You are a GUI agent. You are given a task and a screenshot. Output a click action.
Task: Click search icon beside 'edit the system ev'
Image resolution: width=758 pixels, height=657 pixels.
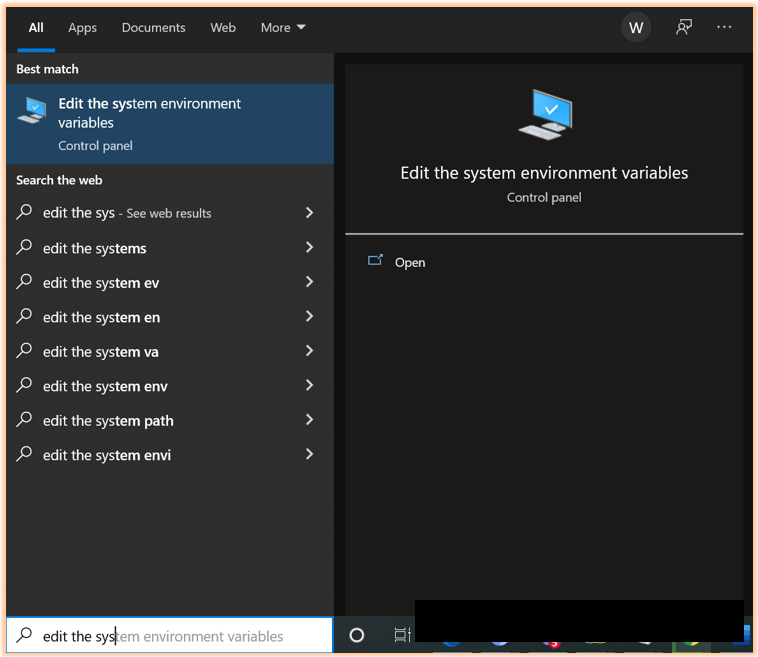[24, 281]
